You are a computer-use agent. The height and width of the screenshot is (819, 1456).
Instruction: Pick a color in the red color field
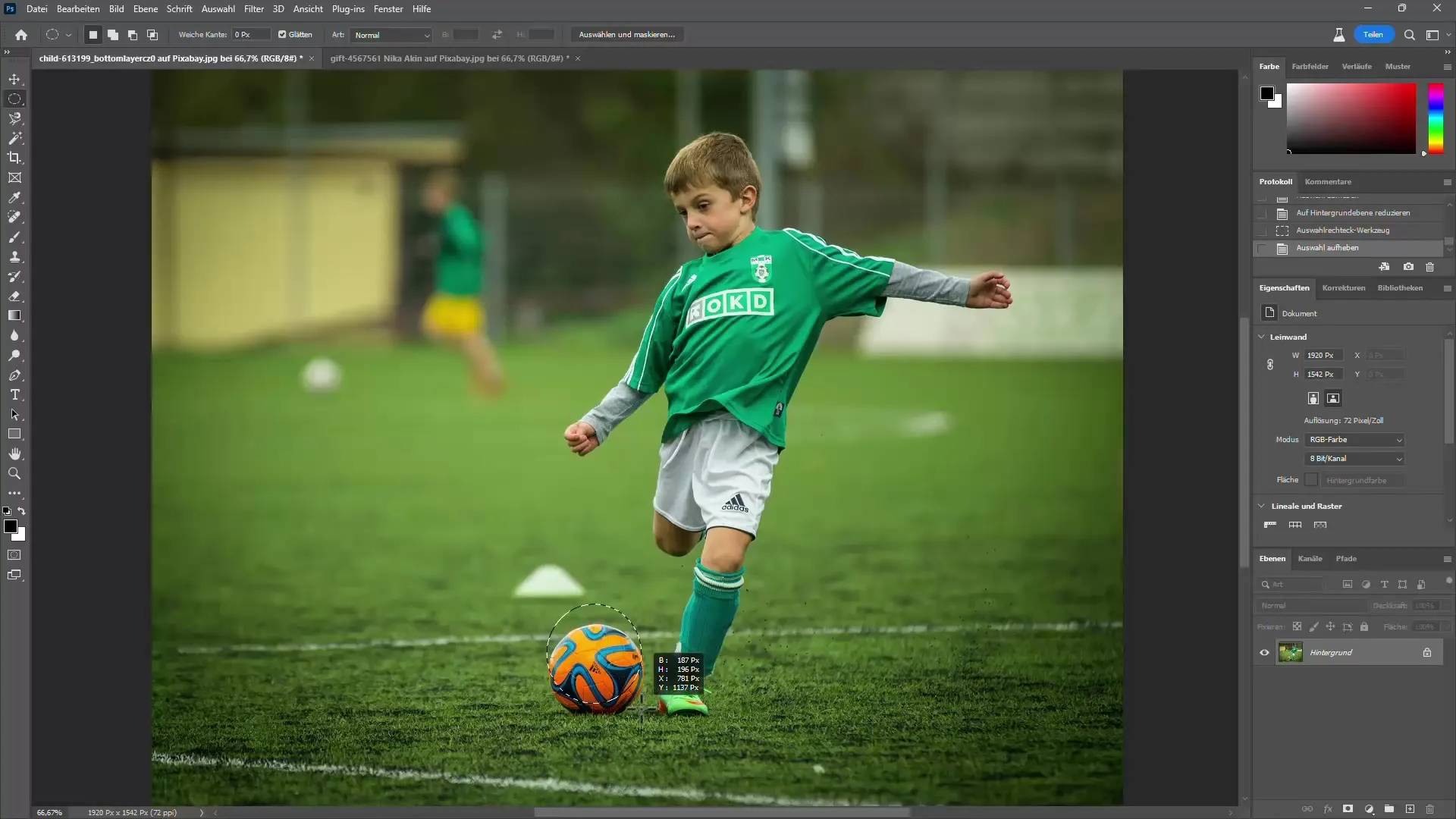pyautogui.click(x=1351, y=119)
